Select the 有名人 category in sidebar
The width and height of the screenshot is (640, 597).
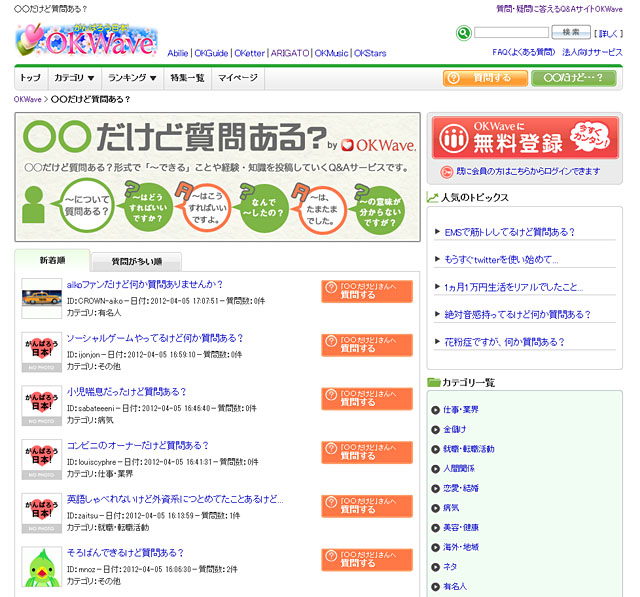coord(455,586)
